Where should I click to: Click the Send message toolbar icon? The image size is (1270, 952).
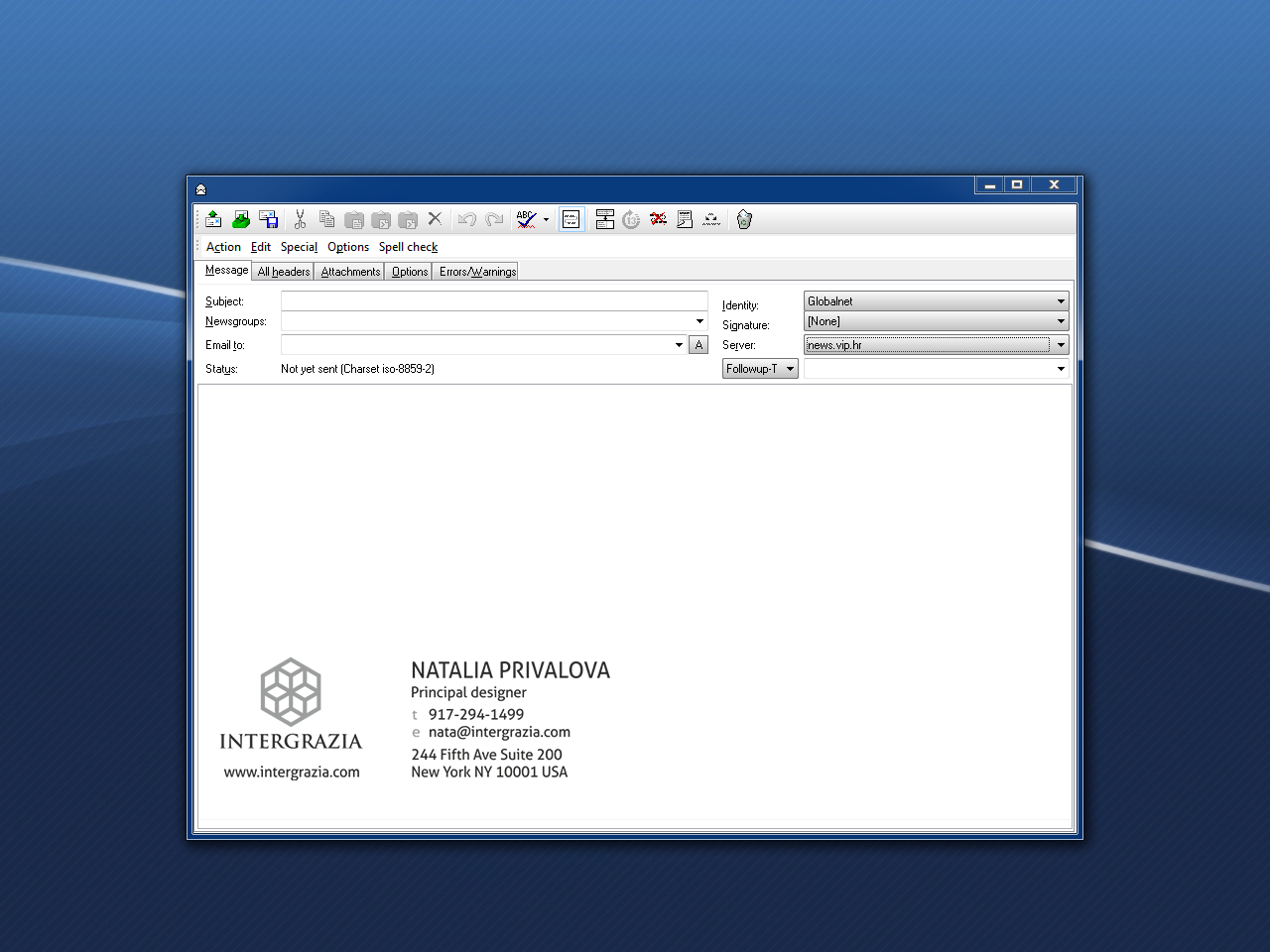click(213, 219)
